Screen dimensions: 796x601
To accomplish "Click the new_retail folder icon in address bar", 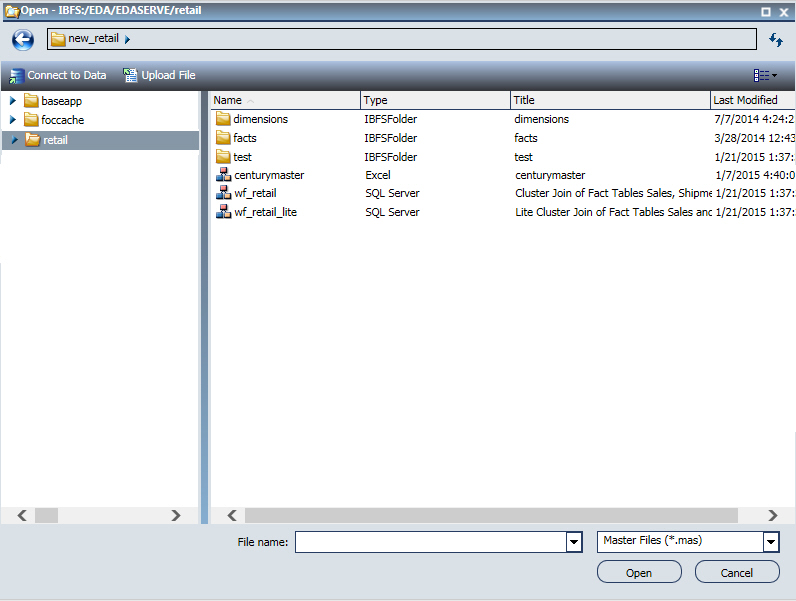I will (x=58, y=39).
